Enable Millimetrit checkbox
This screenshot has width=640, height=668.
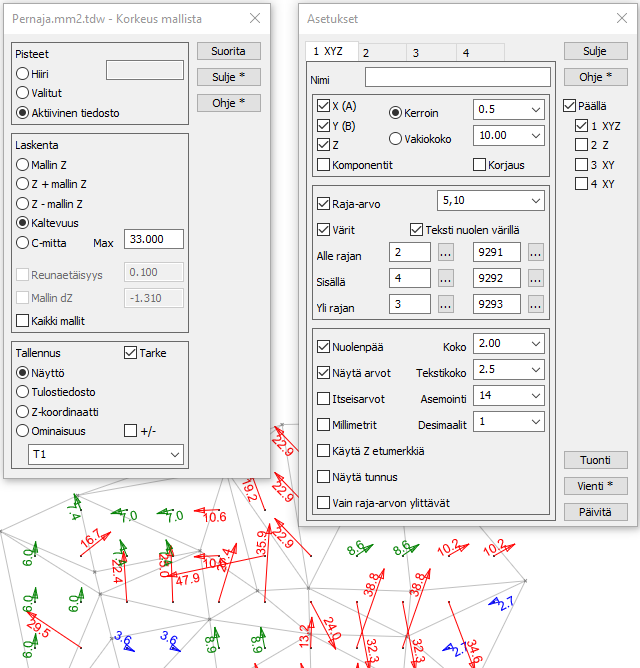323,424
